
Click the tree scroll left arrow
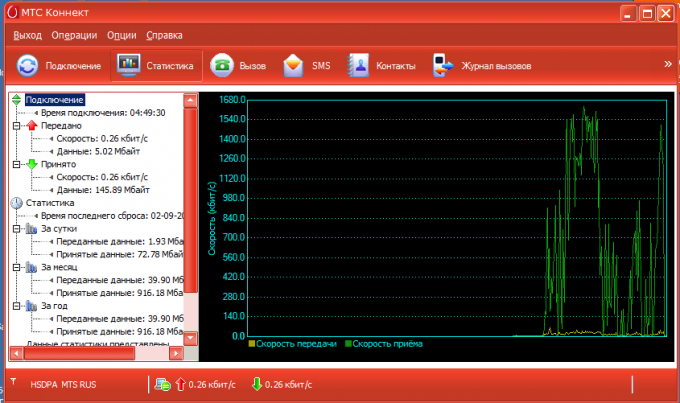tap(16, 354)
